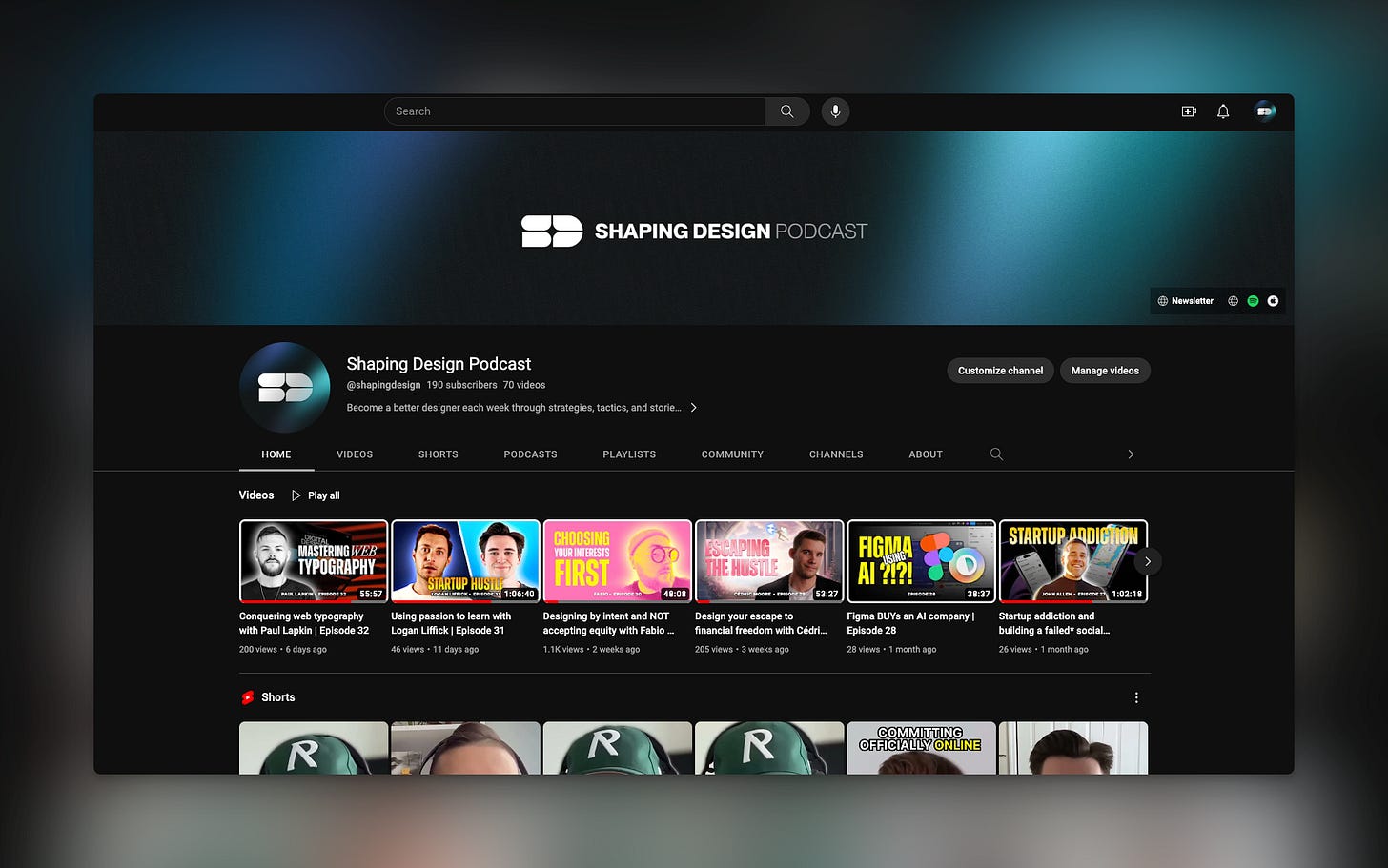Screen dimensions: 1388x868
Task: Switch to the ABOUT tab
Action: [x=926, y=454]
